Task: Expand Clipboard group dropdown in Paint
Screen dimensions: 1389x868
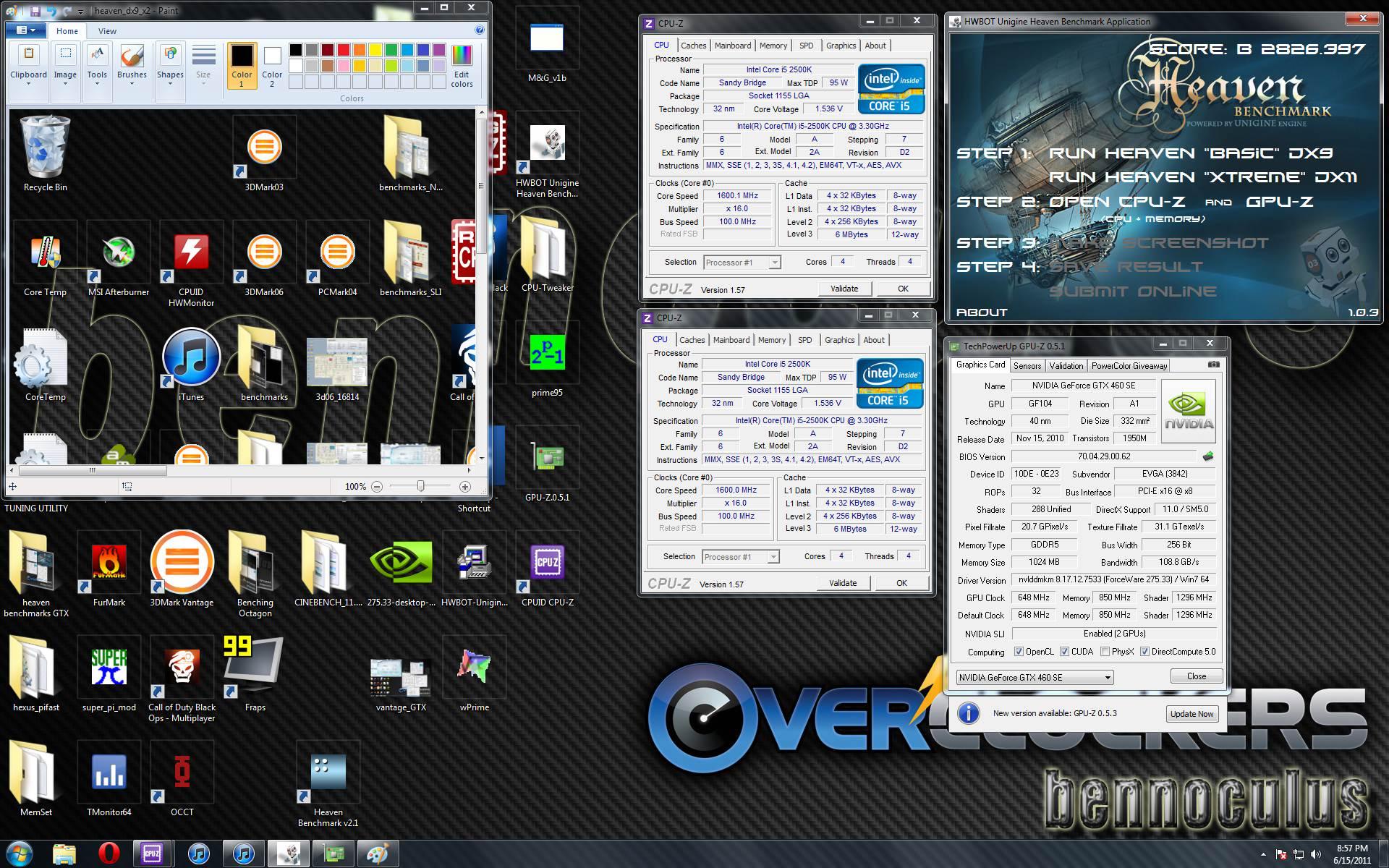Action: [29, 84]
